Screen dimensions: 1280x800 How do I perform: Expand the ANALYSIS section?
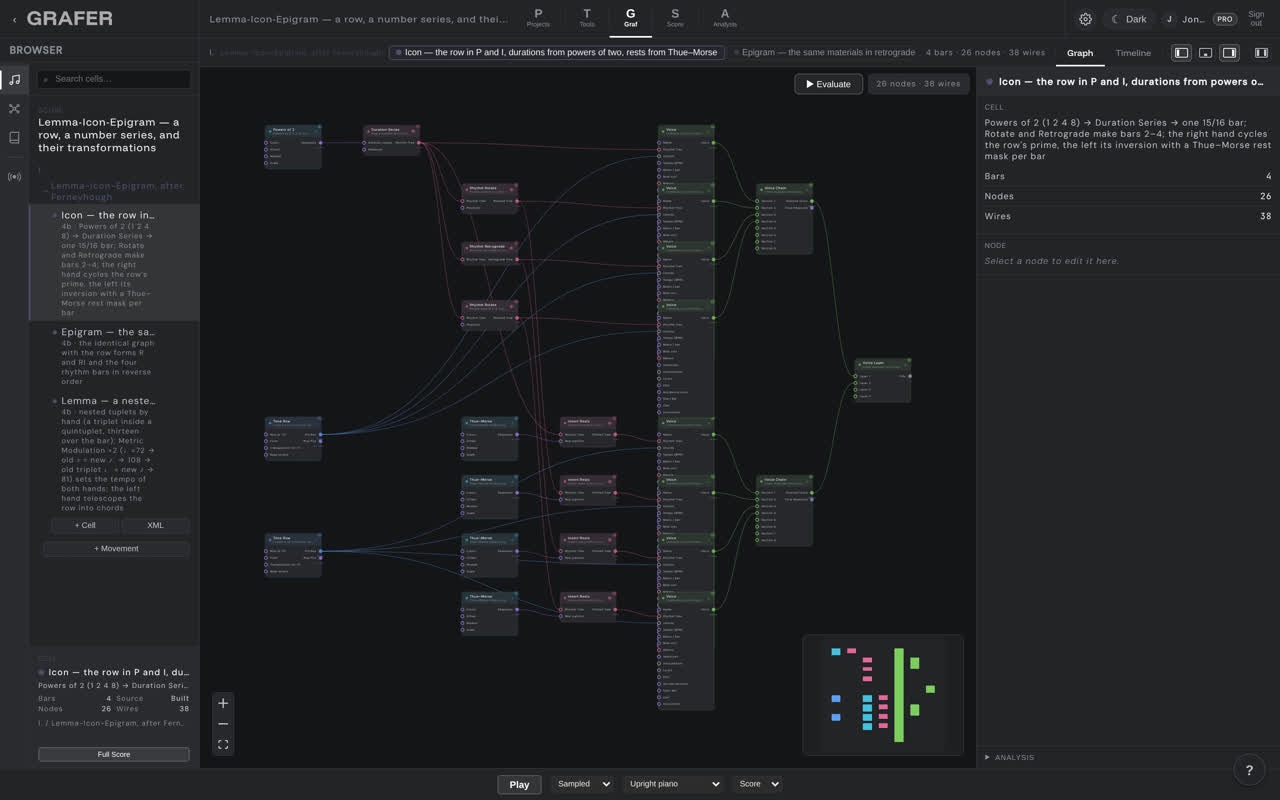coord(1010,757)
